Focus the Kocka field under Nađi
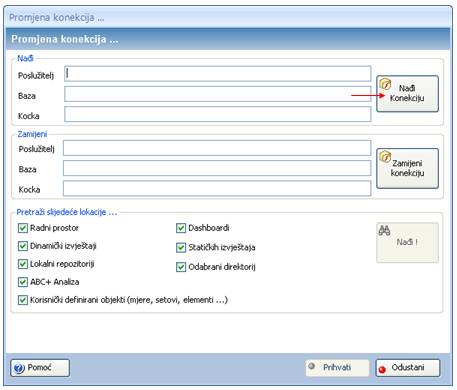This screenshot has height=390, width=457. [x=218, y=114]
